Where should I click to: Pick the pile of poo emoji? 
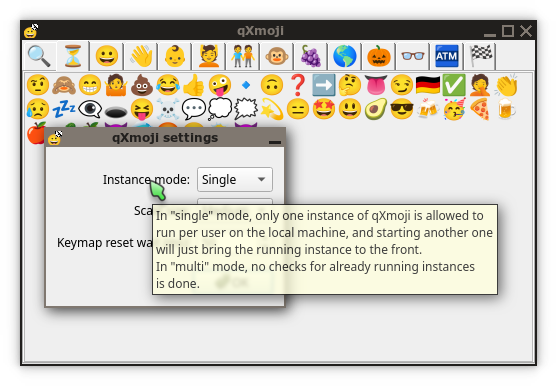(x=142, y=85)
